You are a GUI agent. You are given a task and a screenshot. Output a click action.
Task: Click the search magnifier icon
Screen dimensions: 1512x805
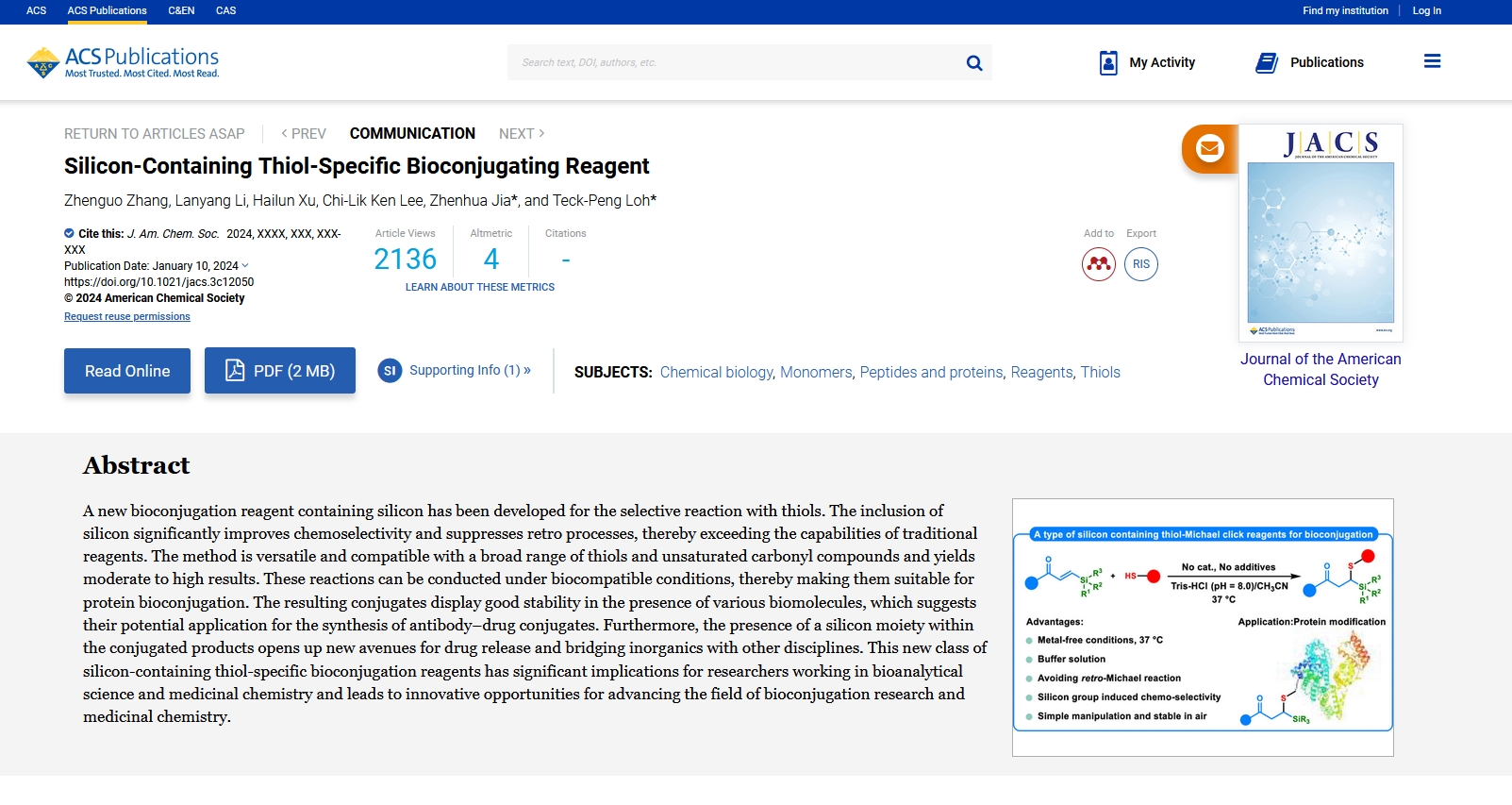tap(974, 63)
